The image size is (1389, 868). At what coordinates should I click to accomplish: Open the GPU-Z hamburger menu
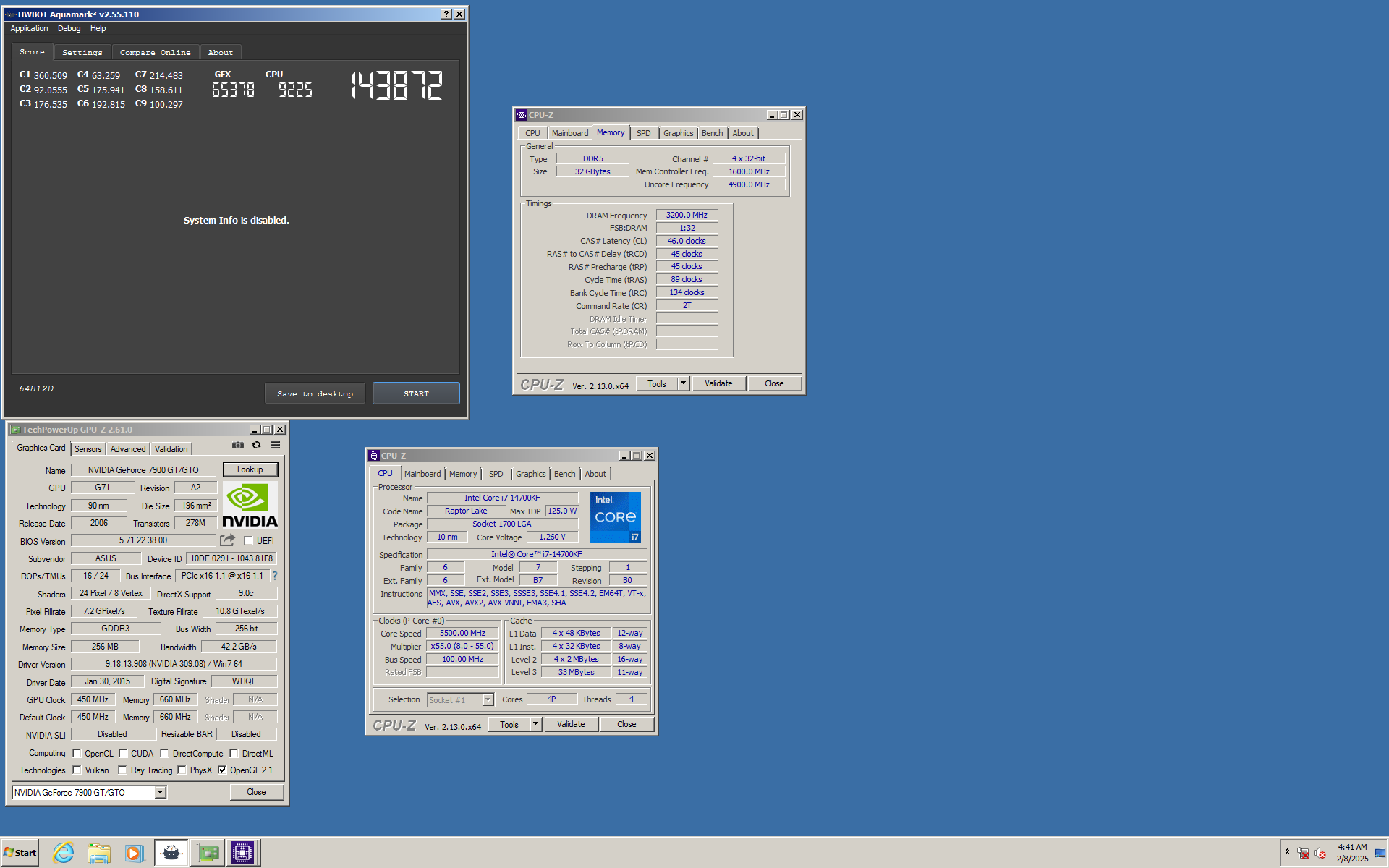[x=276, y=446]
